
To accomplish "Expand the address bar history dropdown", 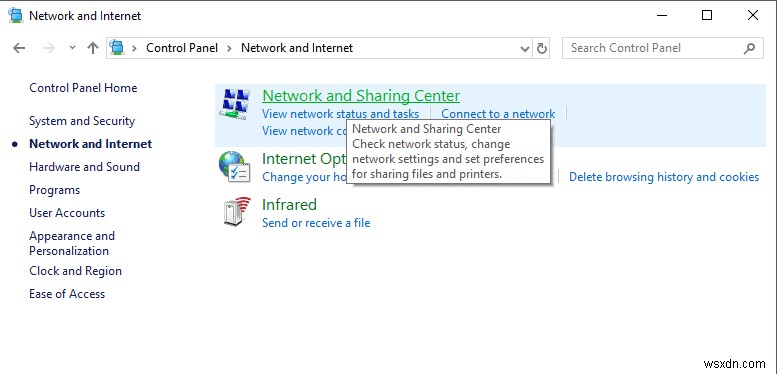I will click(x=525, y=49).
